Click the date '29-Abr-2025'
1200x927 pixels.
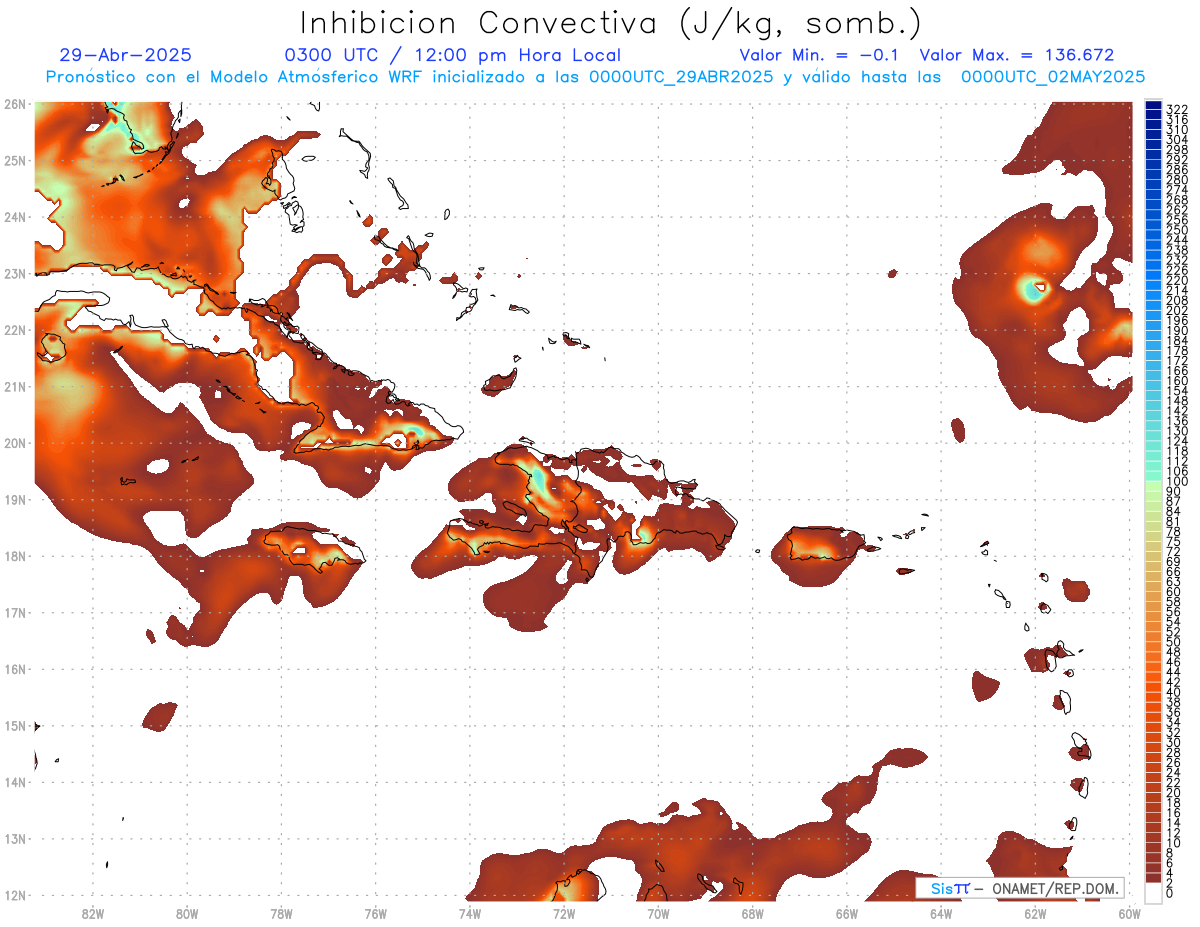[125, 55]
